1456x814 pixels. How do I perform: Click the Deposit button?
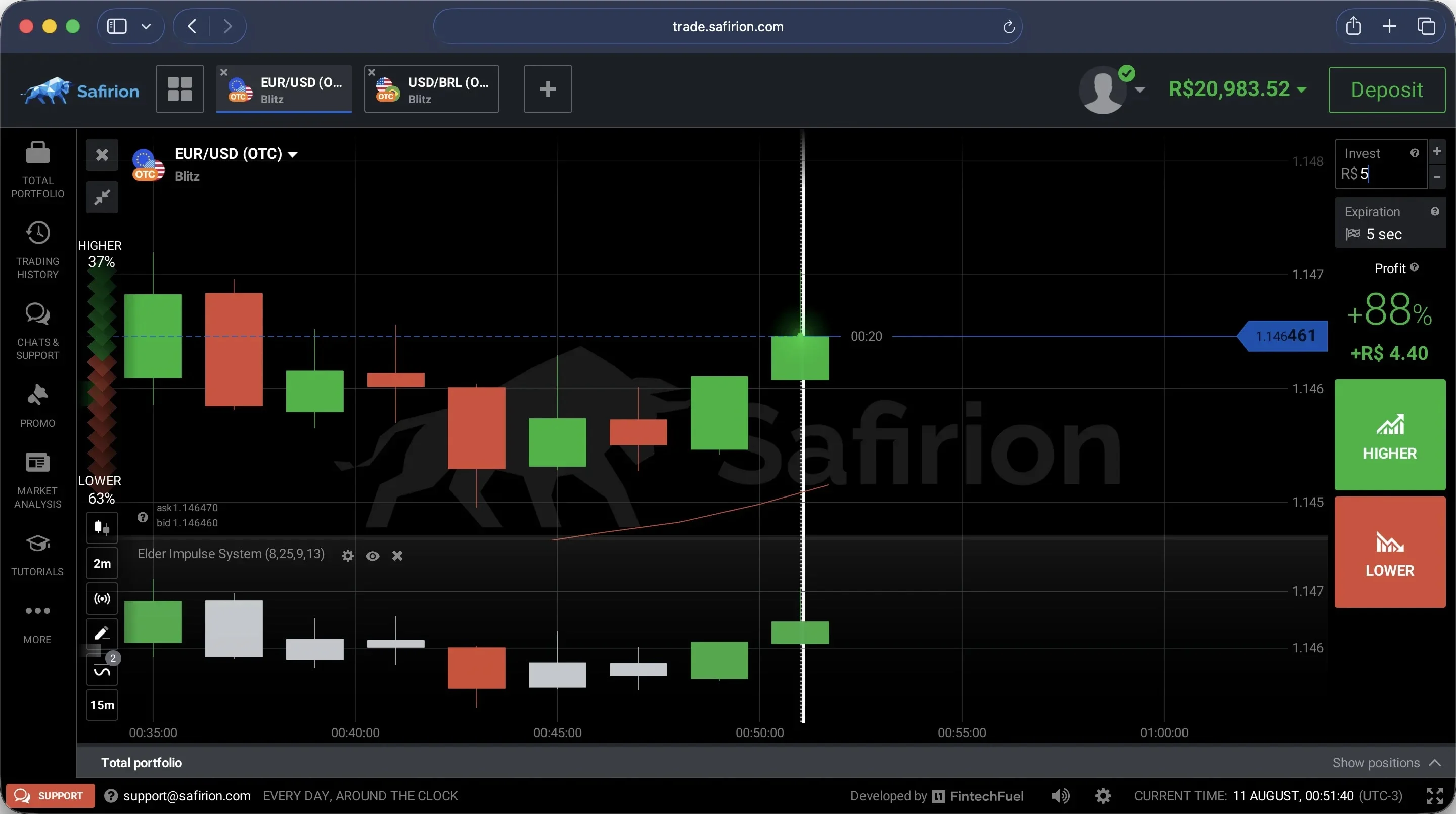click(1386, 89)
